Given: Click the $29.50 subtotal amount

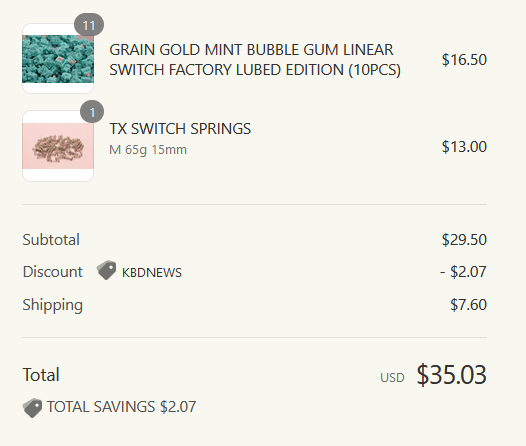Looking at the screenshot, I should (464, 240).
